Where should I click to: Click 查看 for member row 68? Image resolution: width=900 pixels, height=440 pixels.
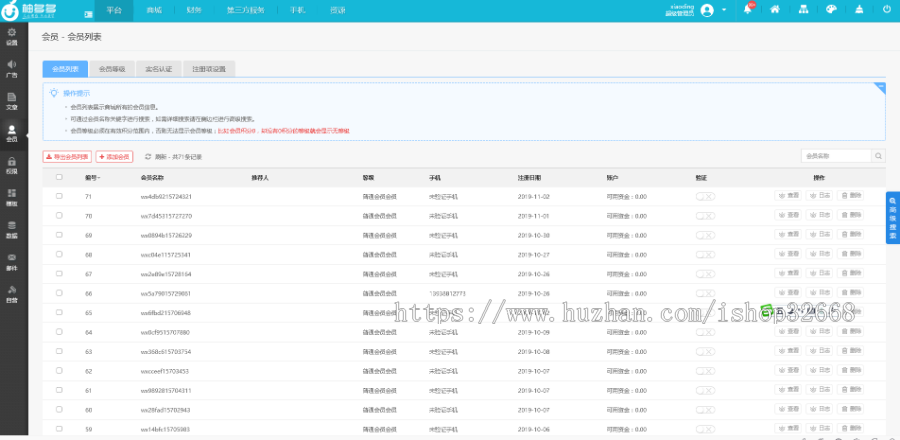coord(788,254)
